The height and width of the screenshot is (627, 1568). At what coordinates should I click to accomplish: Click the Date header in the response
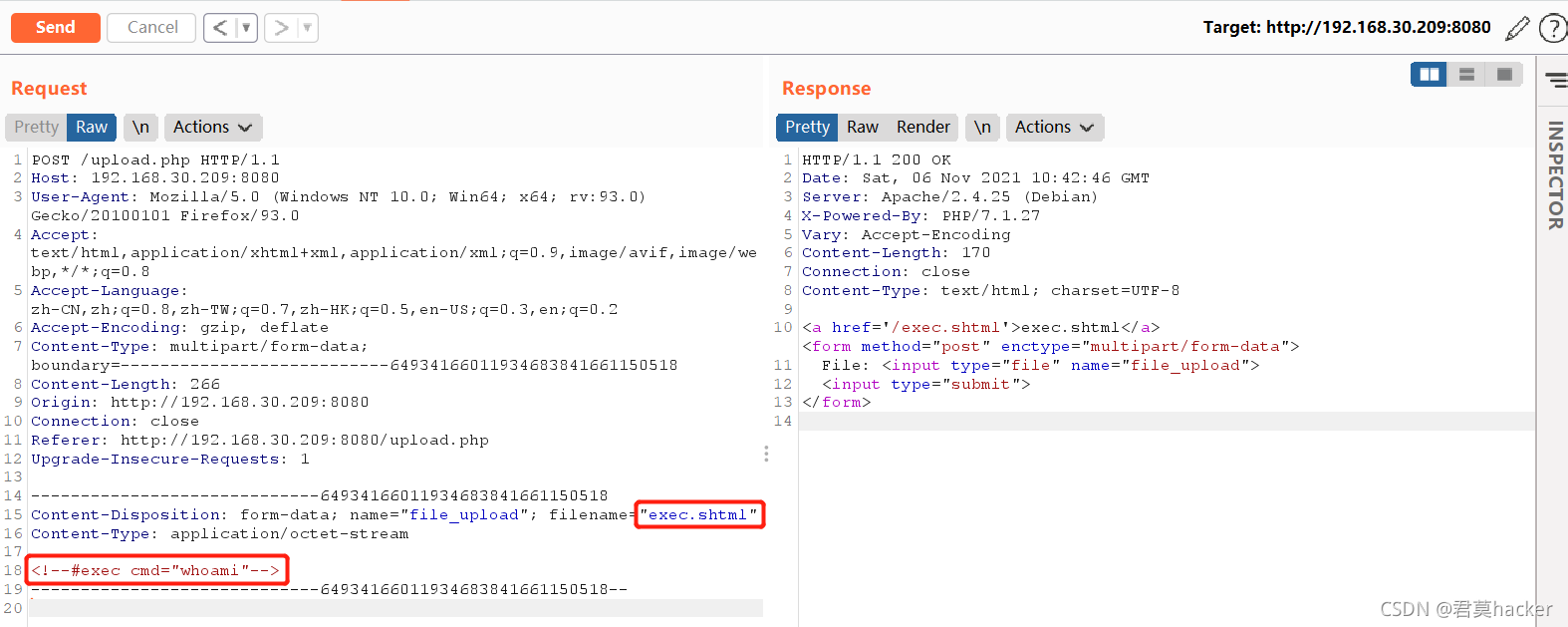point(975,178)
